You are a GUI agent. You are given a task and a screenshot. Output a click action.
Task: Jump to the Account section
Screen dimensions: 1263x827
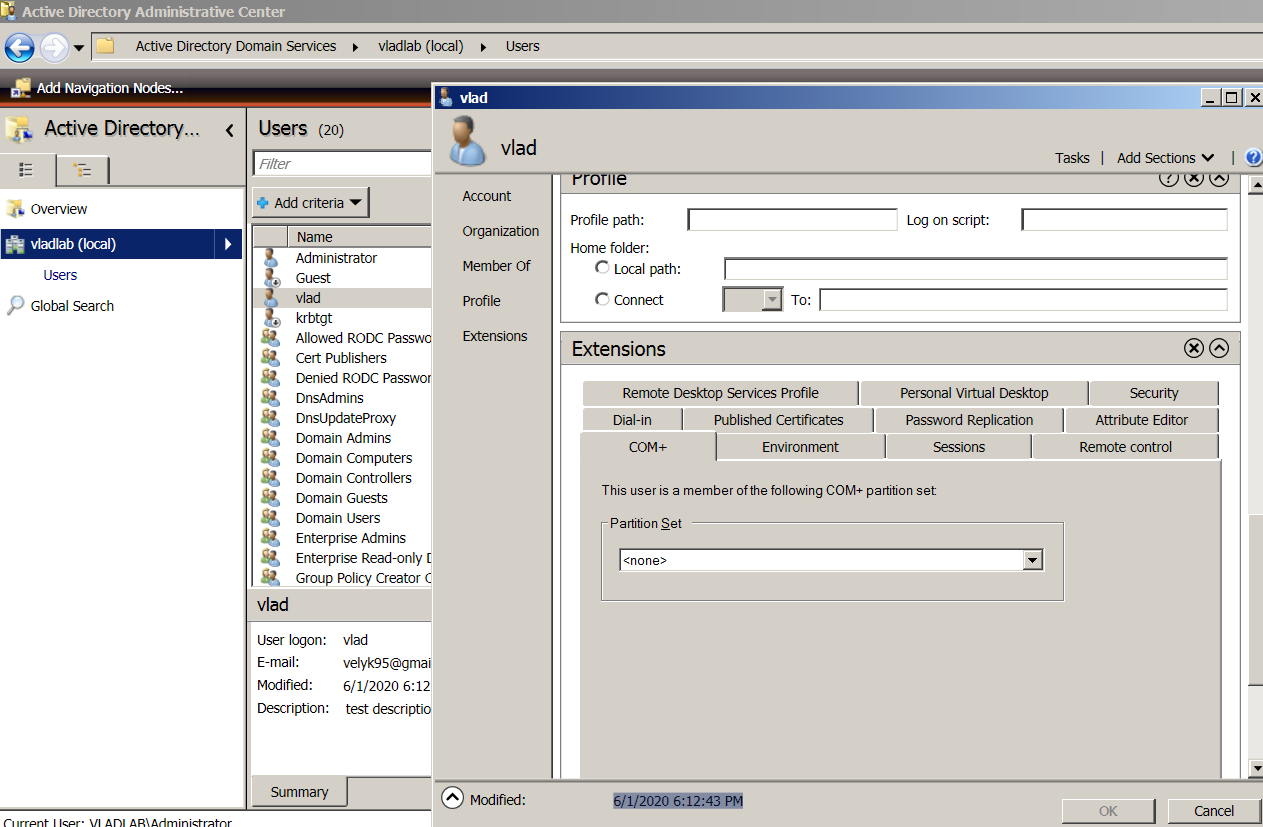click(487, 196)
